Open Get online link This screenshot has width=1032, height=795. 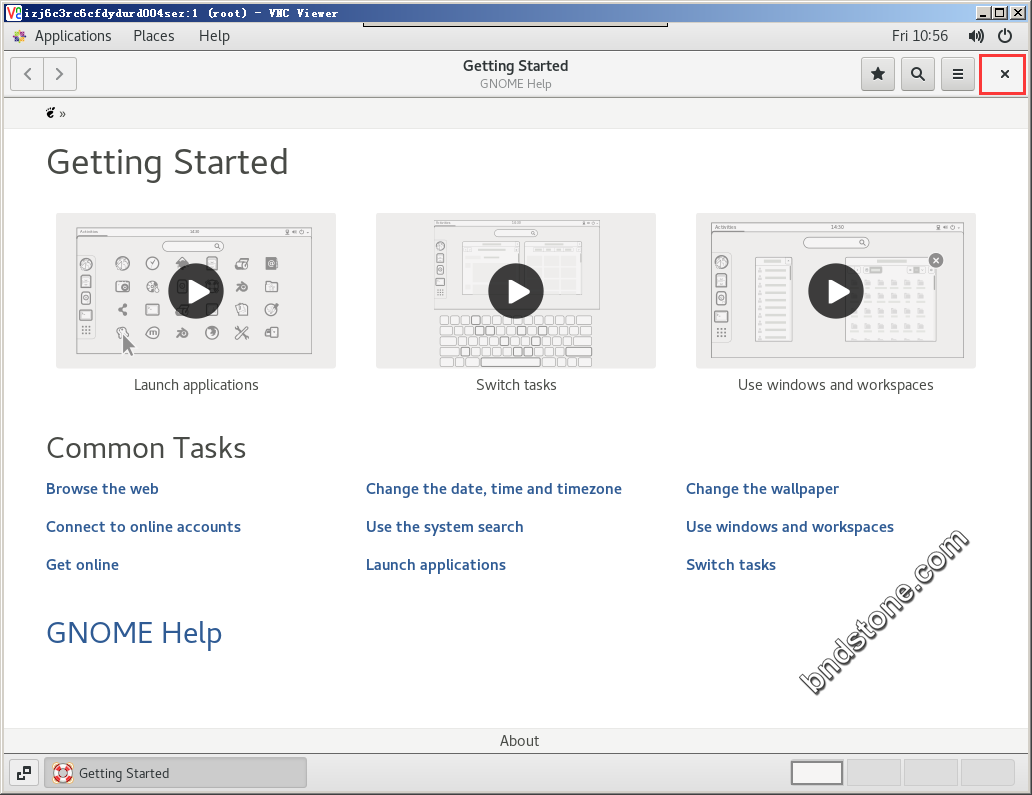82,565
